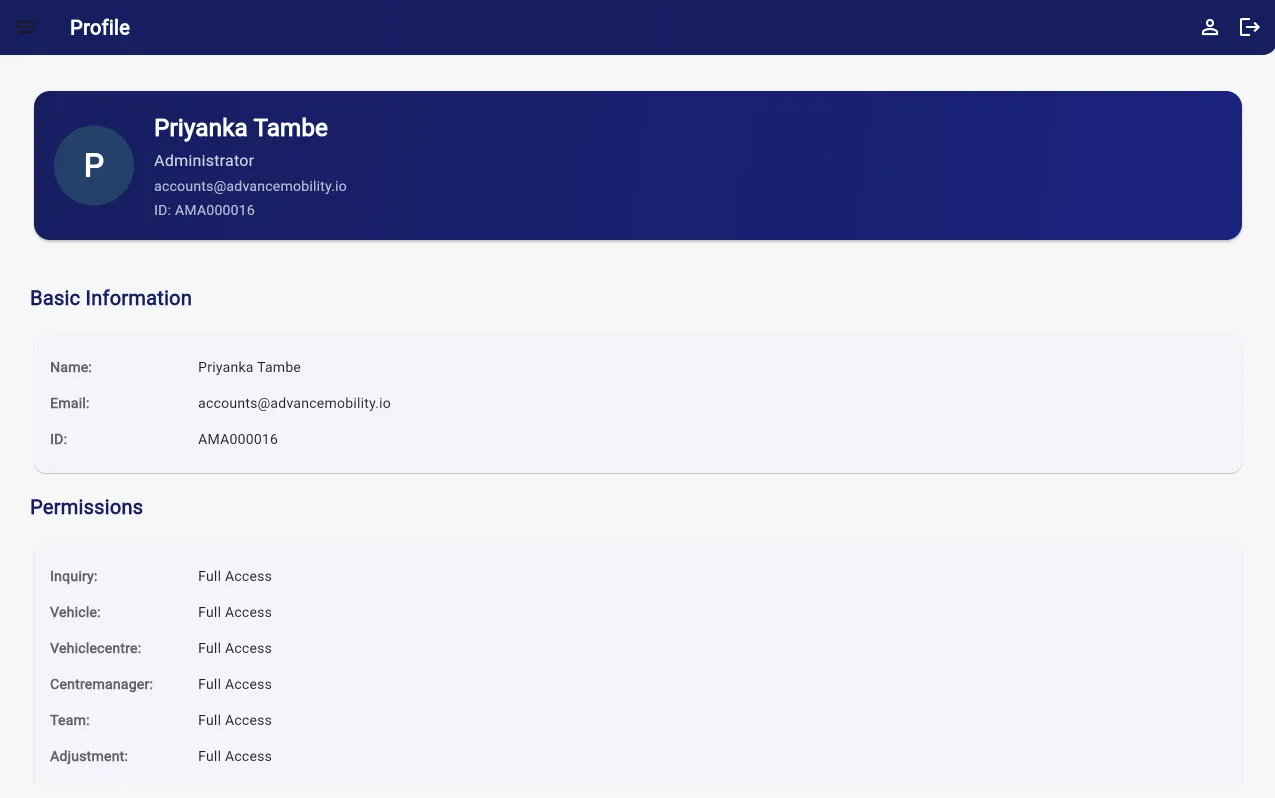
Task: Click the Vehicle: permission label
Action: click(x=75, y=612)
